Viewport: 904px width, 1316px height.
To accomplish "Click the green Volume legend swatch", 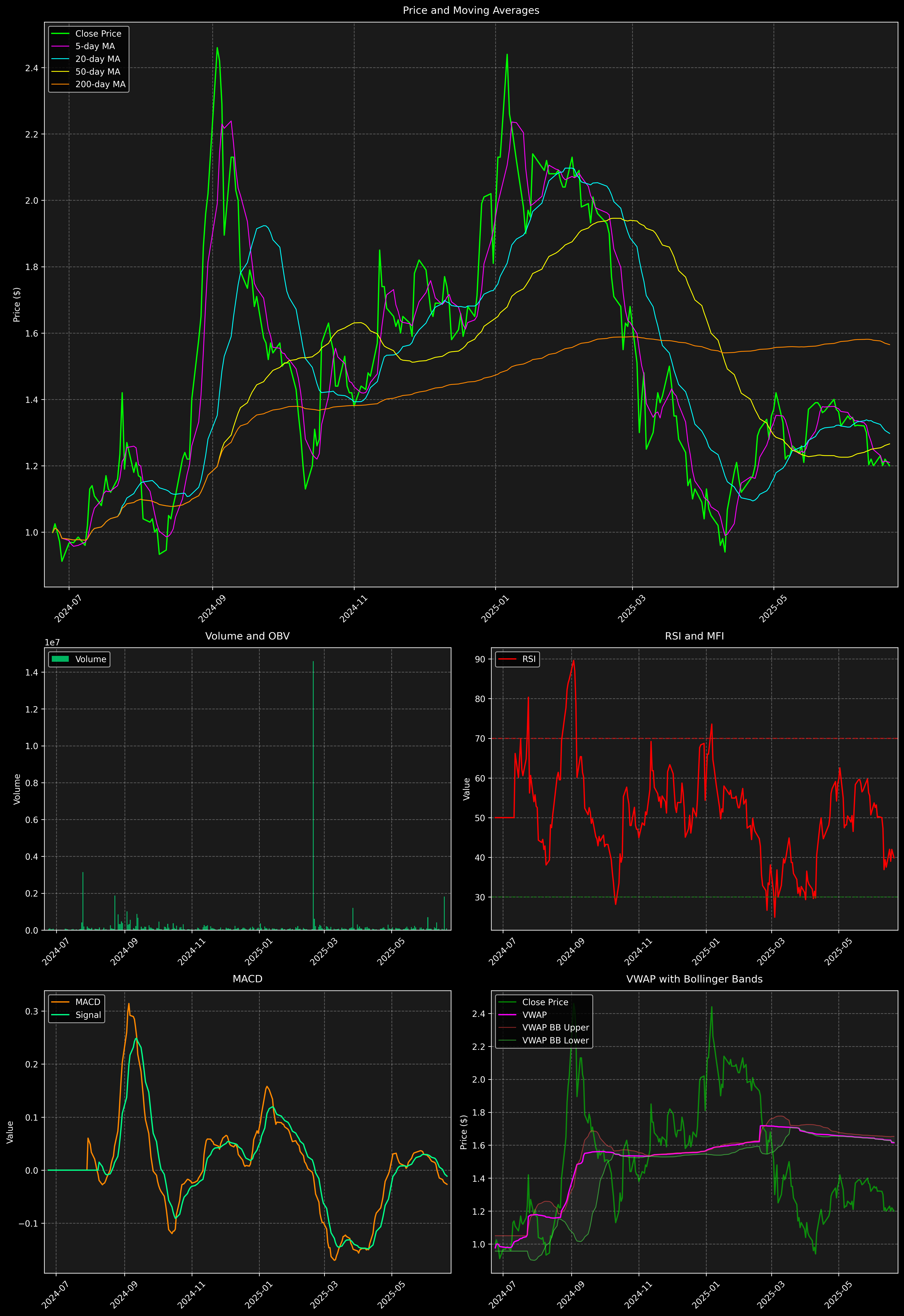I will coord(60,659).
